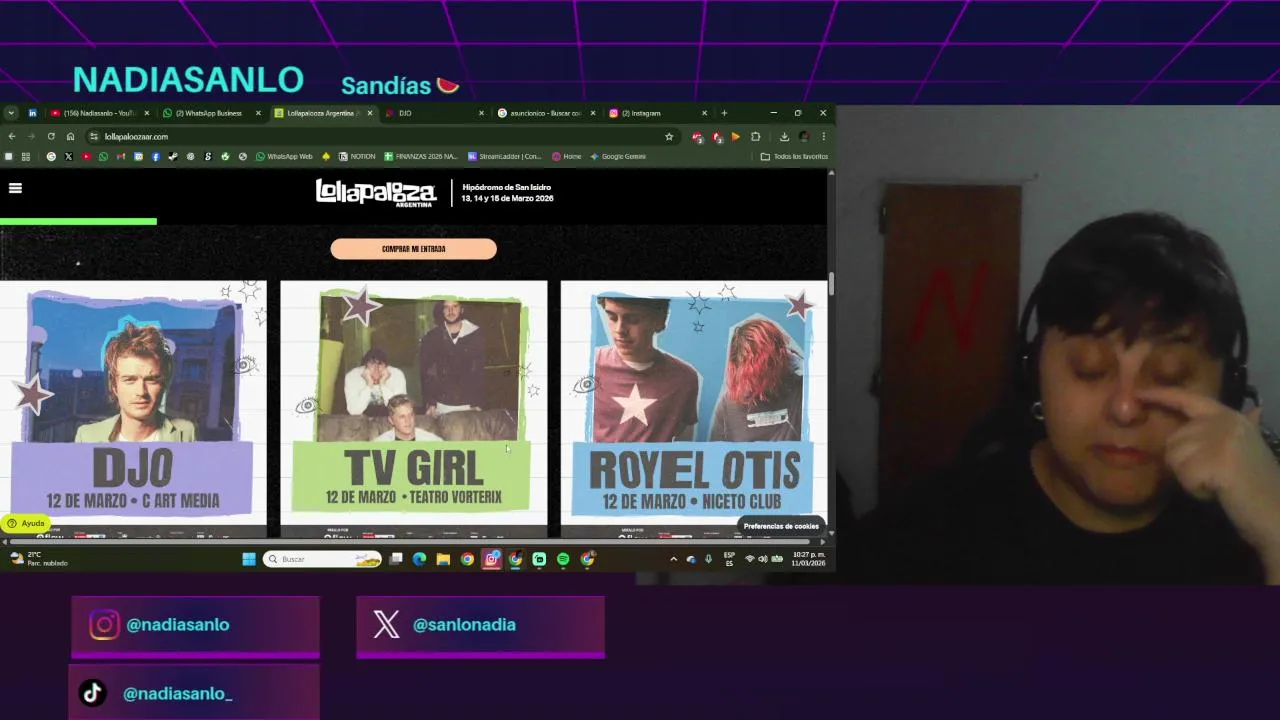Open Preferencias de cookies
This screenshot has height=720, width=1280.
pos(781,526)
